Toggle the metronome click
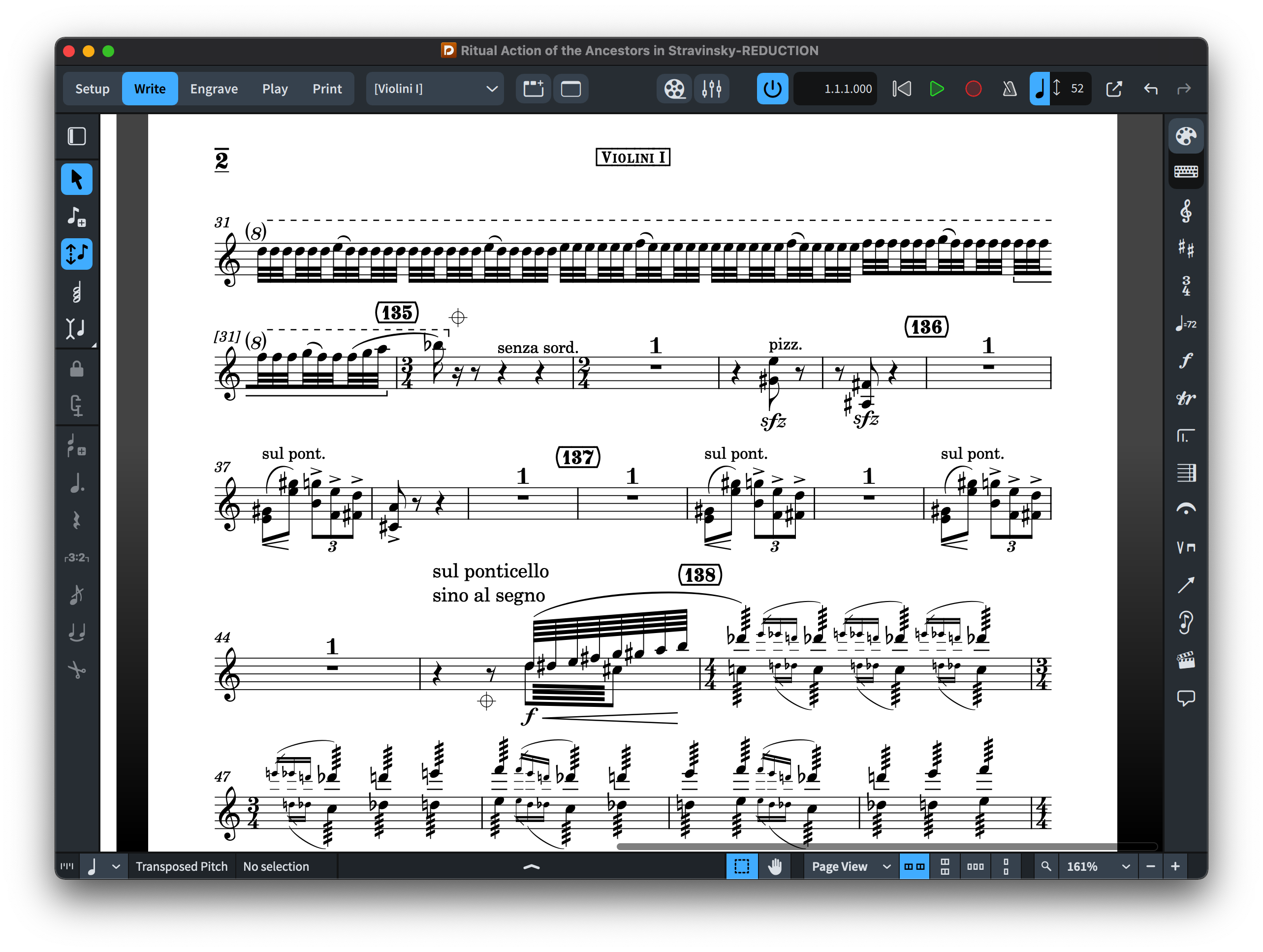Image resolution: width=1263 pixels, height=952 pixels. pyautogui.click(x=1010, y=89)
